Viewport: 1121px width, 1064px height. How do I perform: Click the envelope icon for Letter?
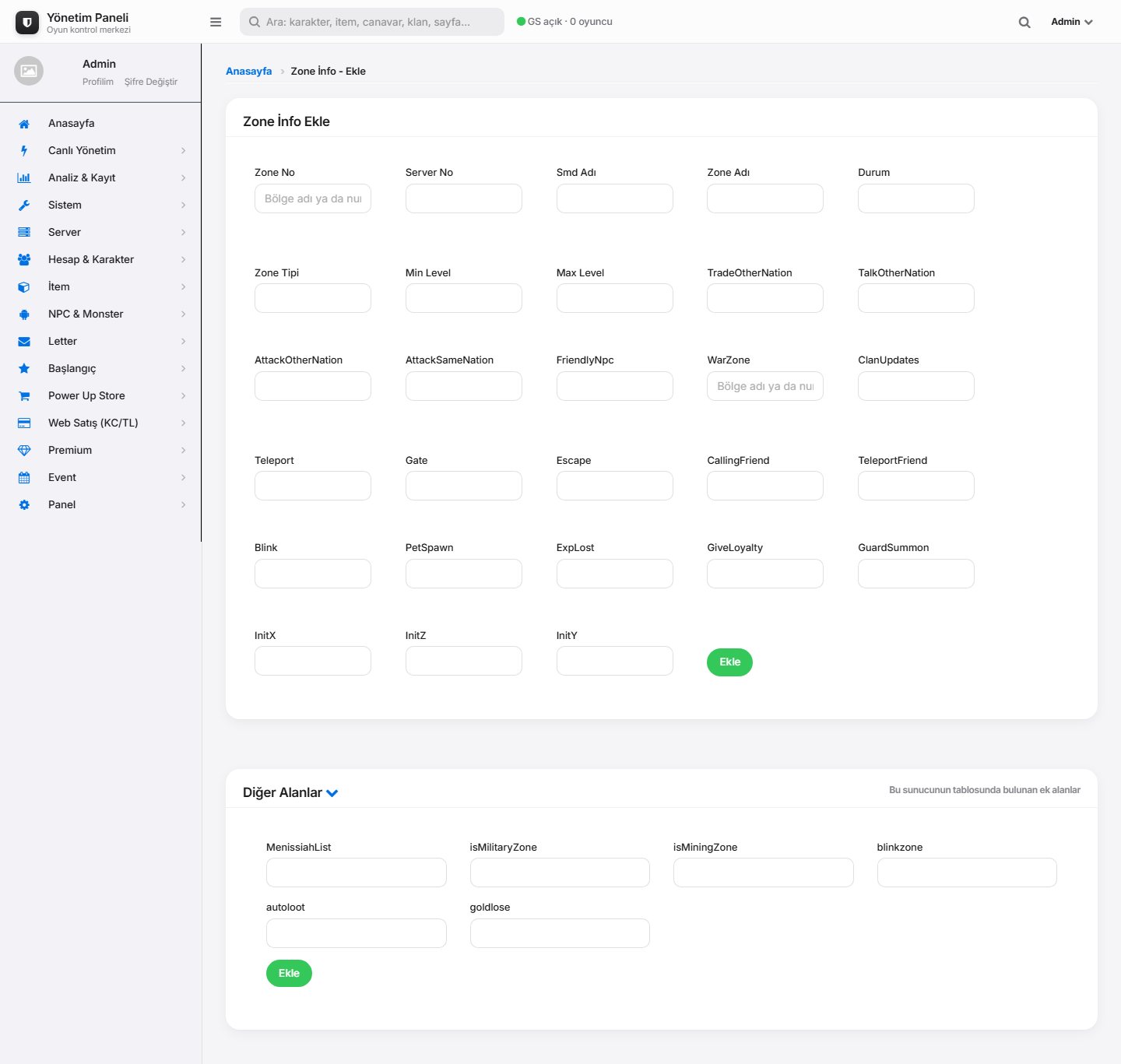(x=24, y=342)
